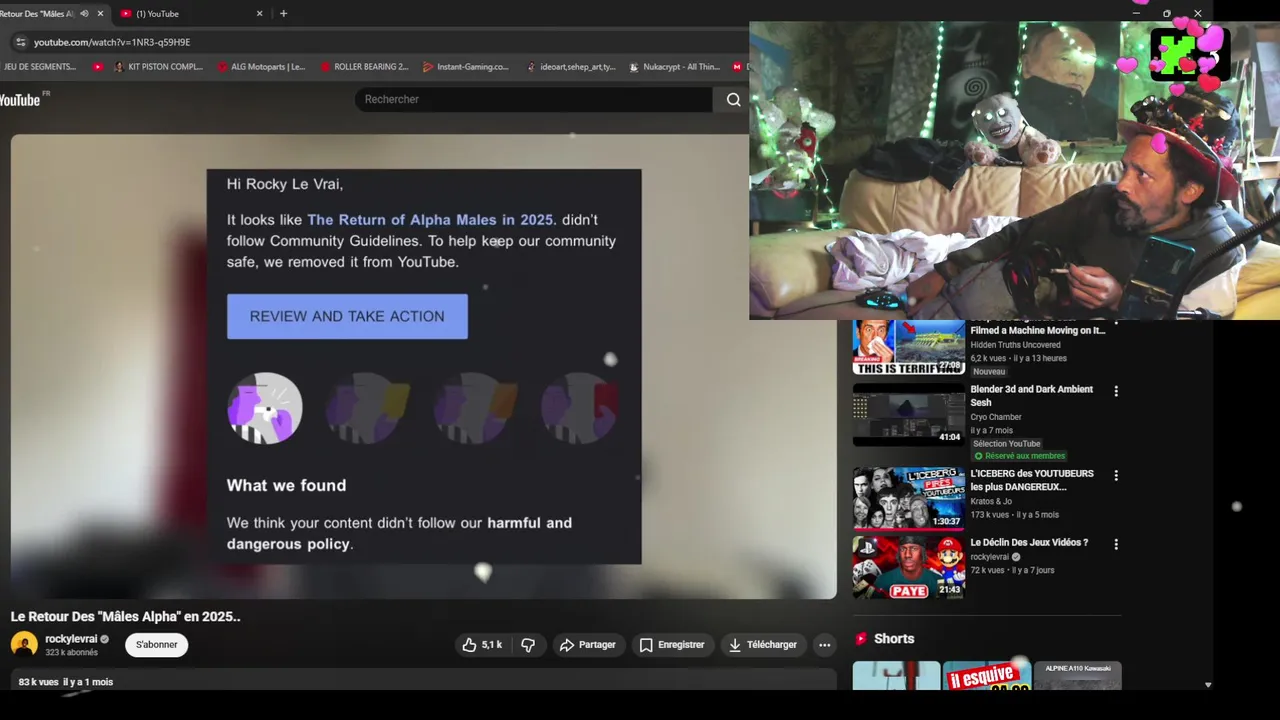The height and width of the screenshot is (720, 1280).
Task: Click the Enregistrer button
Action: [672, 645]
